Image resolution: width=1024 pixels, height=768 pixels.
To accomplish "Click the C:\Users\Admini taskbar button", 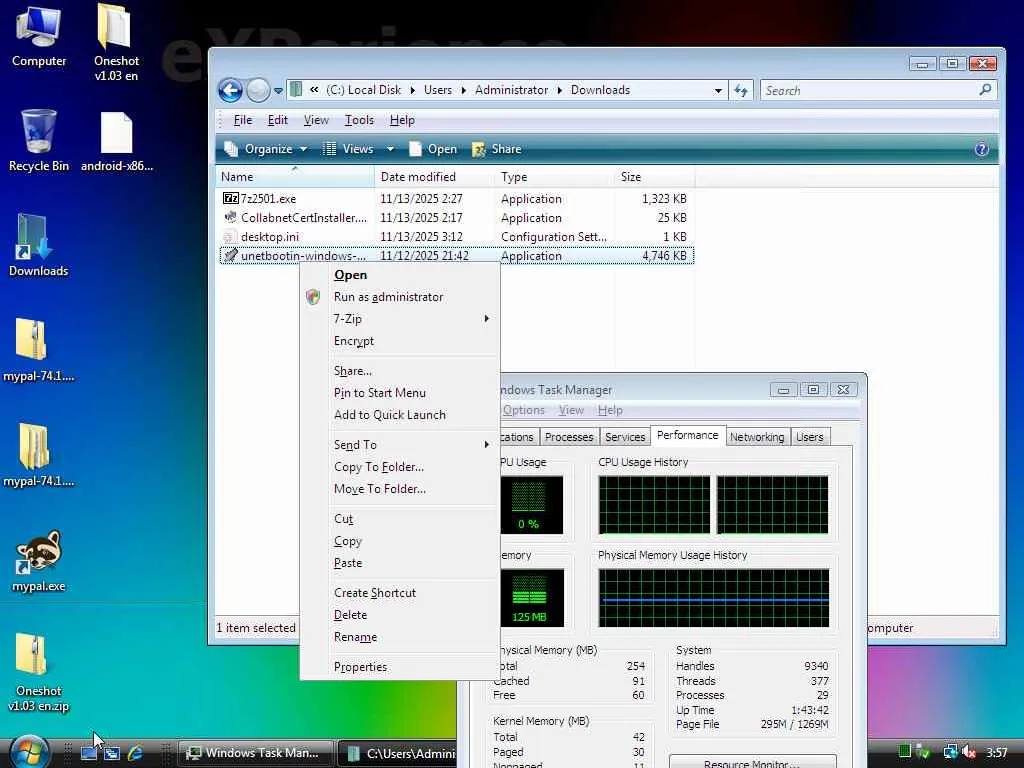I will pyautogui.click(x=398, y=753).
